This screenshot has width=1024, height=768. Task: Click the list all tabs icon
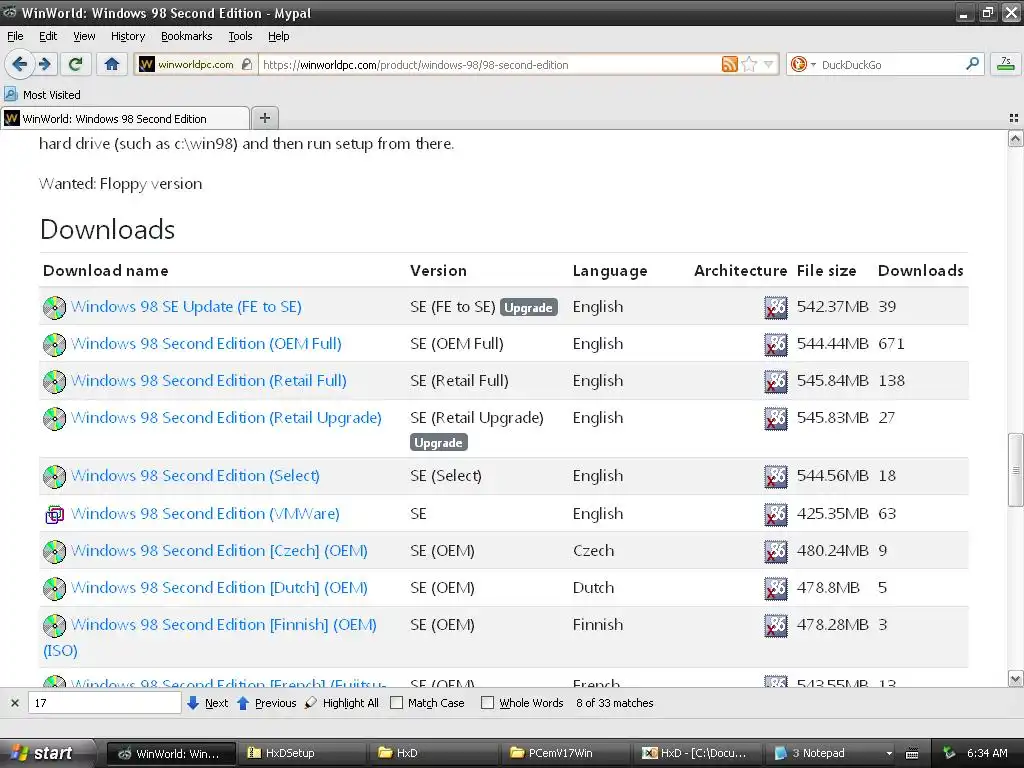(1014, 118)
